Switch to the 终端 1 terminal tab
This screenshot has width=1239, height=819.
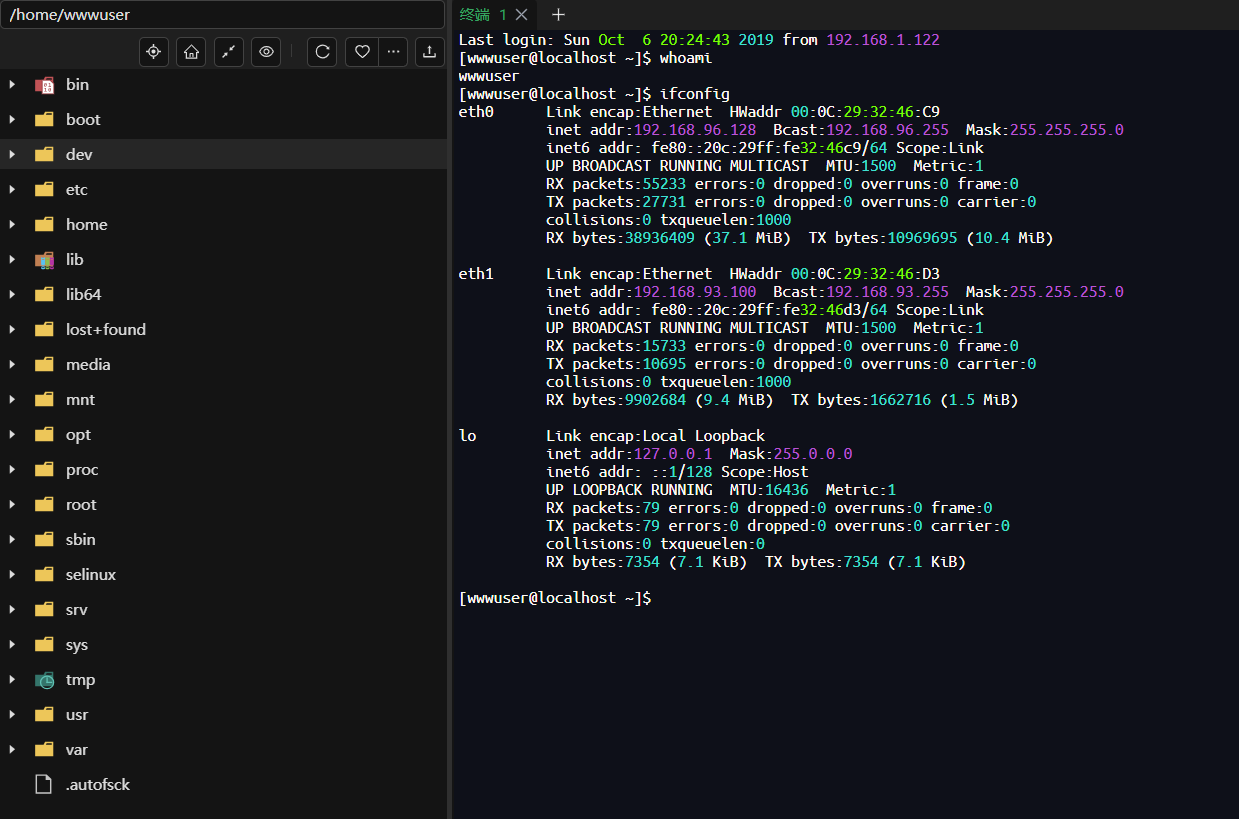click(x=483, y=14)
